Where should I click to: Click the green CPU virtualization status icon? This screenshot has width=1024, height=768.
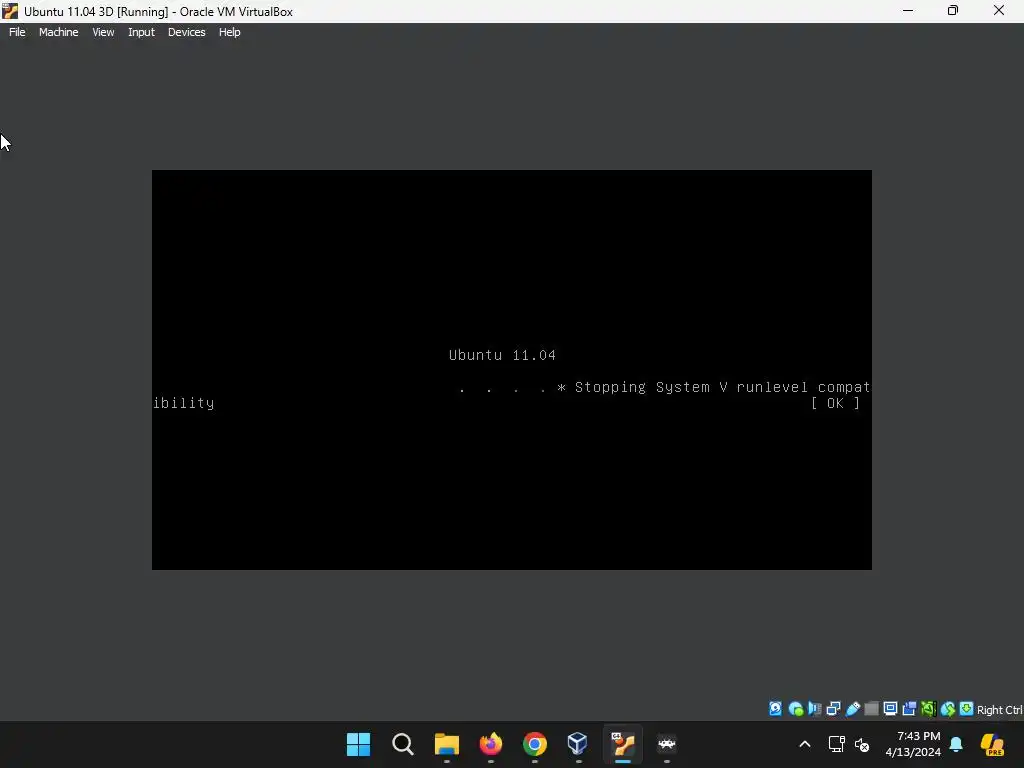click(928, 709)
